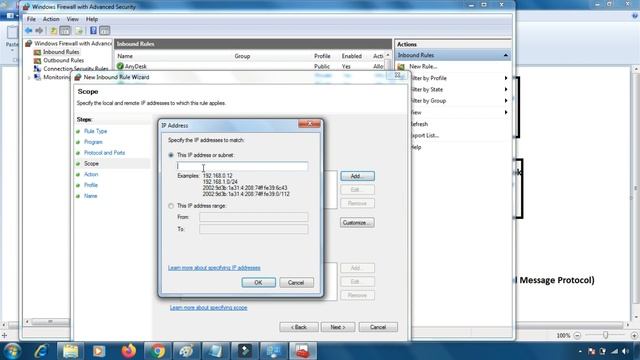Collapse the Inbound Rules section in Actions pane

(506, 55)
